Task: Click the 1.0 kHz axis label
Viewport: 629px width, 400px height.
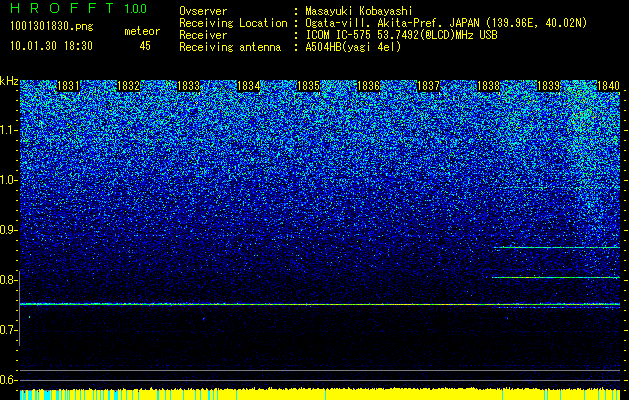Action: tap(9, 180)
